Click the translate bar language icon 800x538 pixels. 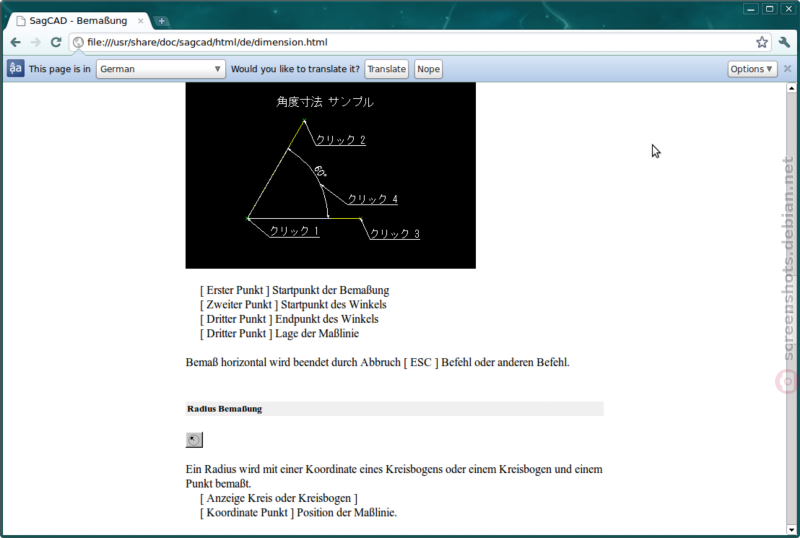15,68
